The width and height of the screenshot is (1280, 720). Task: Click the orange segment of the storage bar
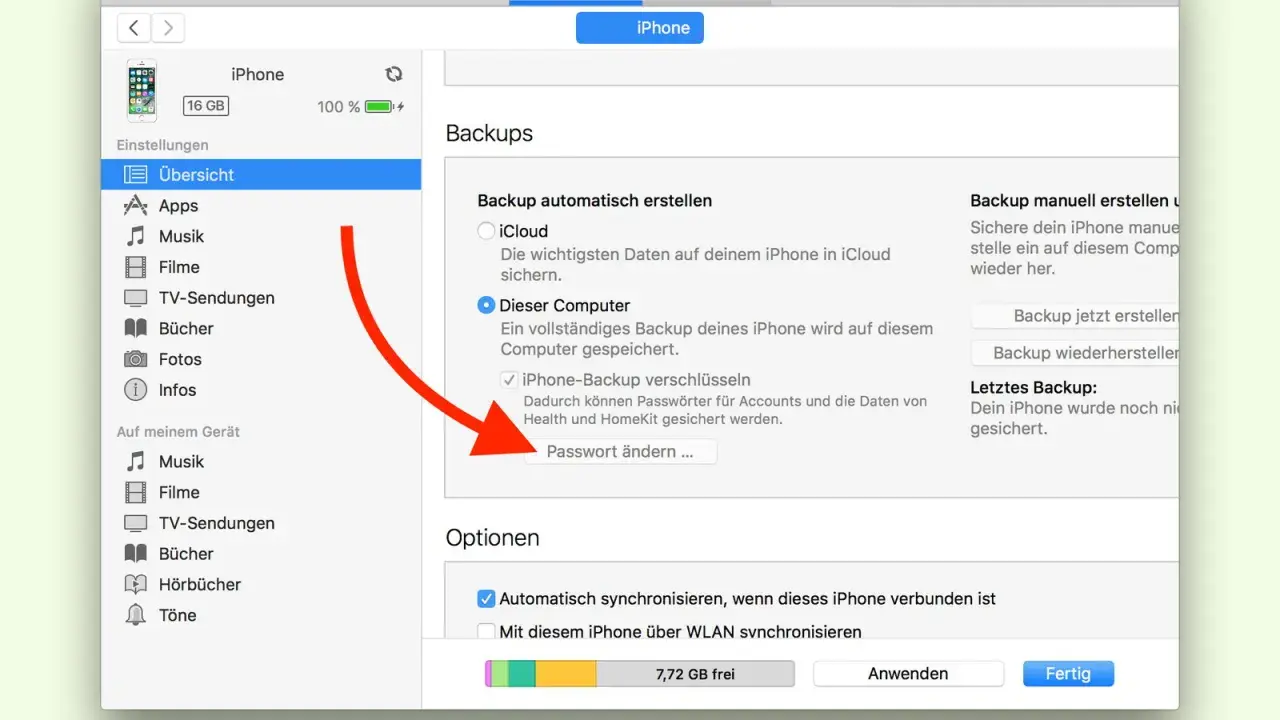(566, 674)
